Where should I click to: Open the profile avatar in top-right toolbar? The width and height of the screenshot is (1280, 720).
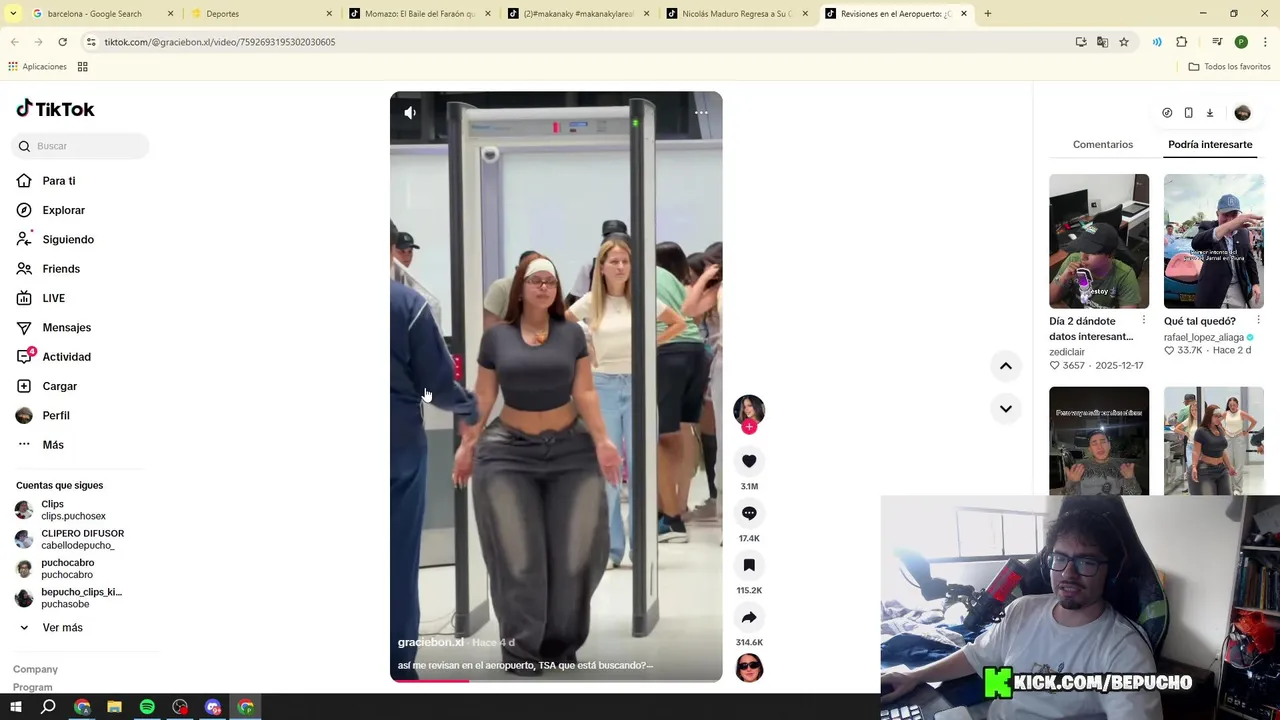pos(1242,113)
